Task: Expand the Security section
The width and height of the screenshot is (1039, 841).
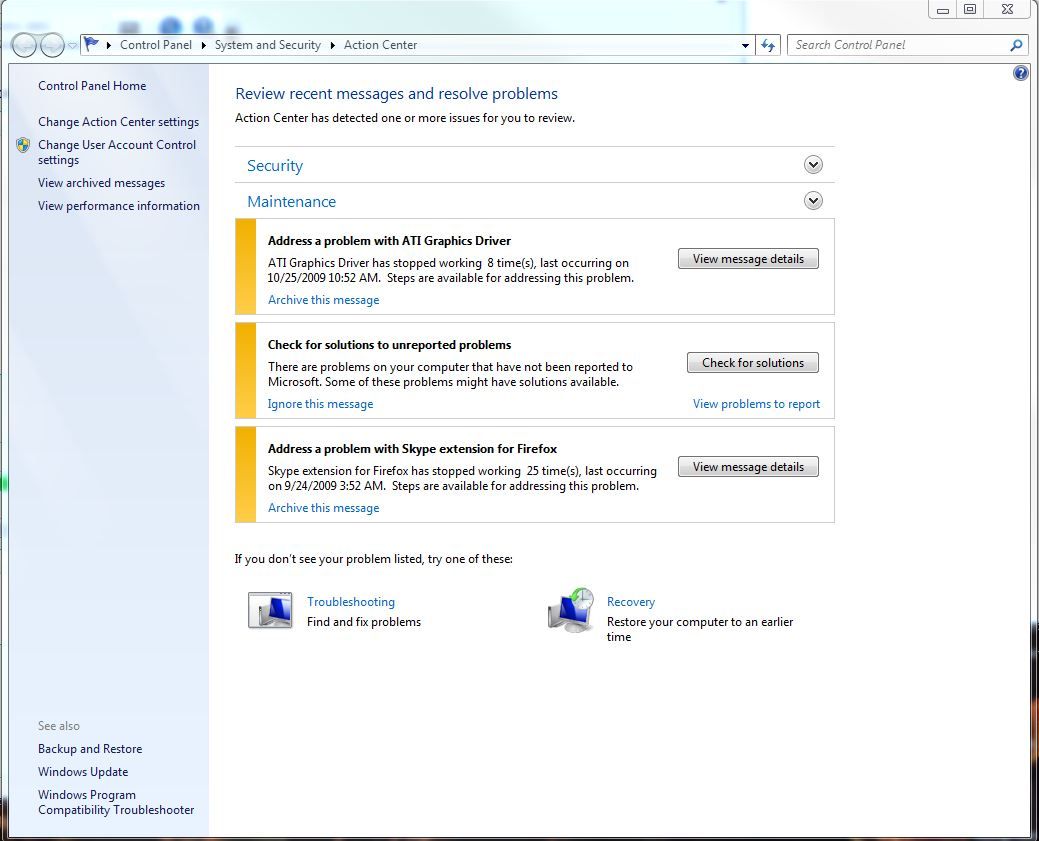Action: click(813, 164)
